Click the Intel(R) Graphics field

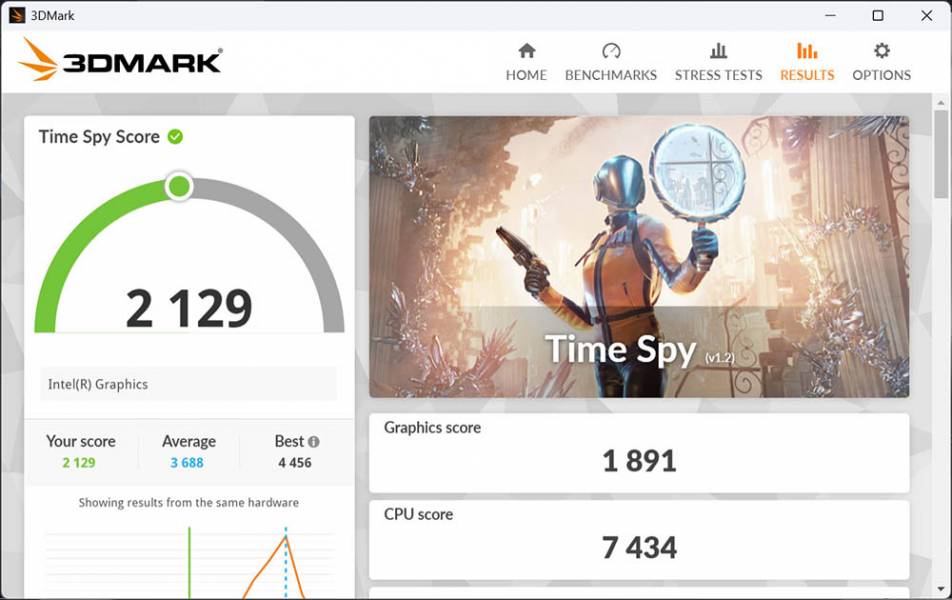pos(188,384)
